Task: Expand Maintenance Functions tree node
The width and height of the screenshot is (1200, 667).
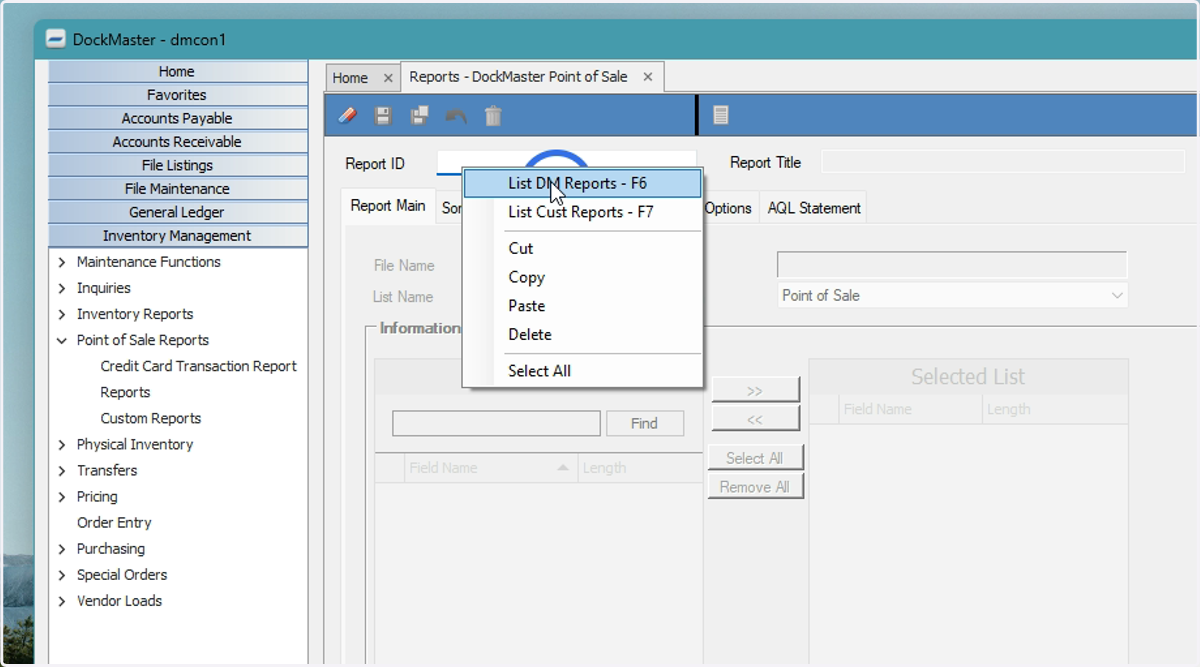Action: tap(62, 262)
